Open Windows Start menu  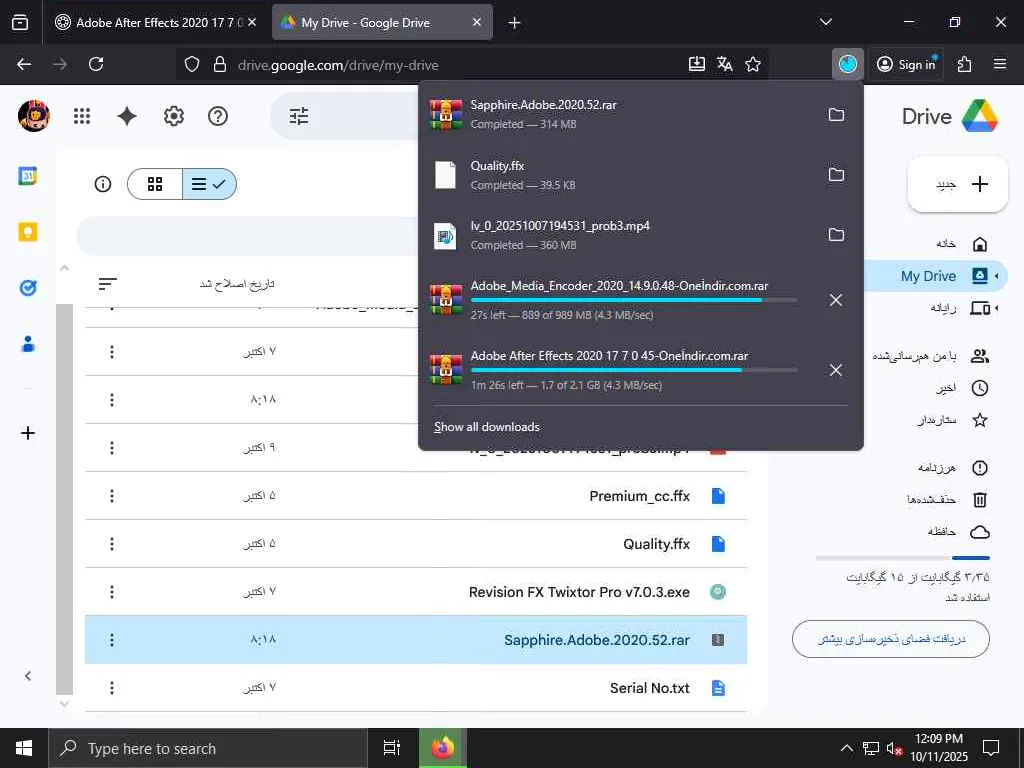(24, 748)
